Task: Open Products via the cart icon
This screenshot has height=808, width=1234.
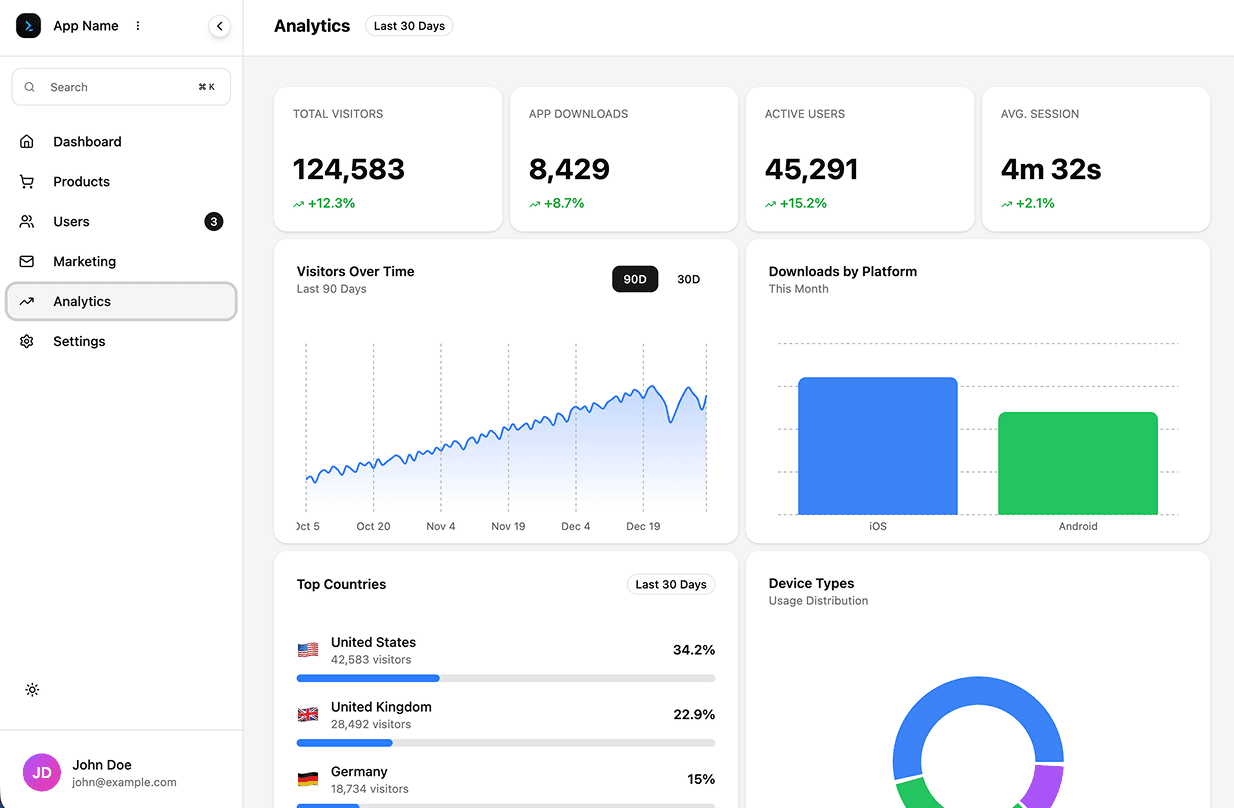Action: 26,181
